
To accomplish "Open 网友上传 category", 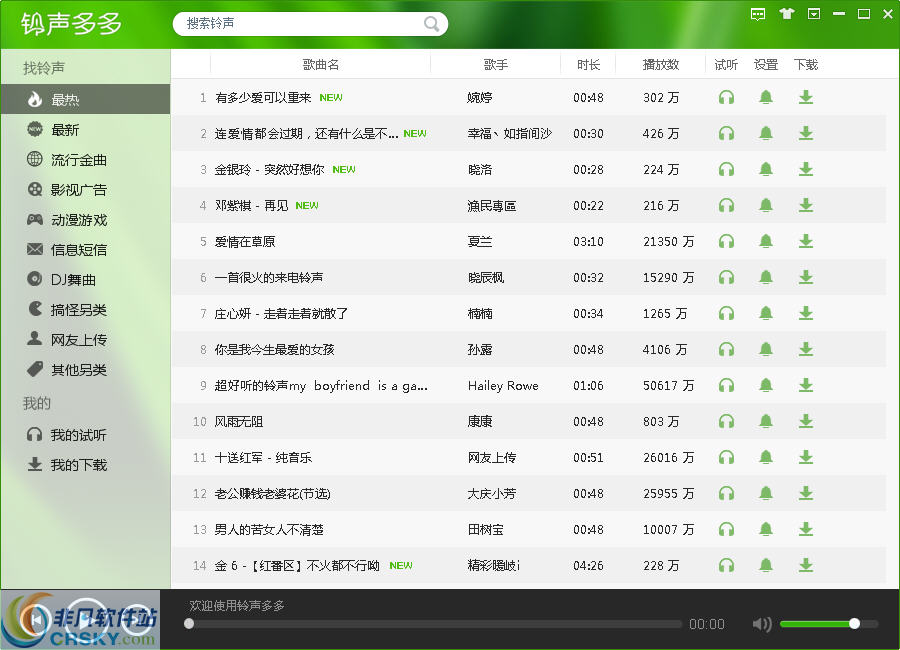I will click(86, 340).
